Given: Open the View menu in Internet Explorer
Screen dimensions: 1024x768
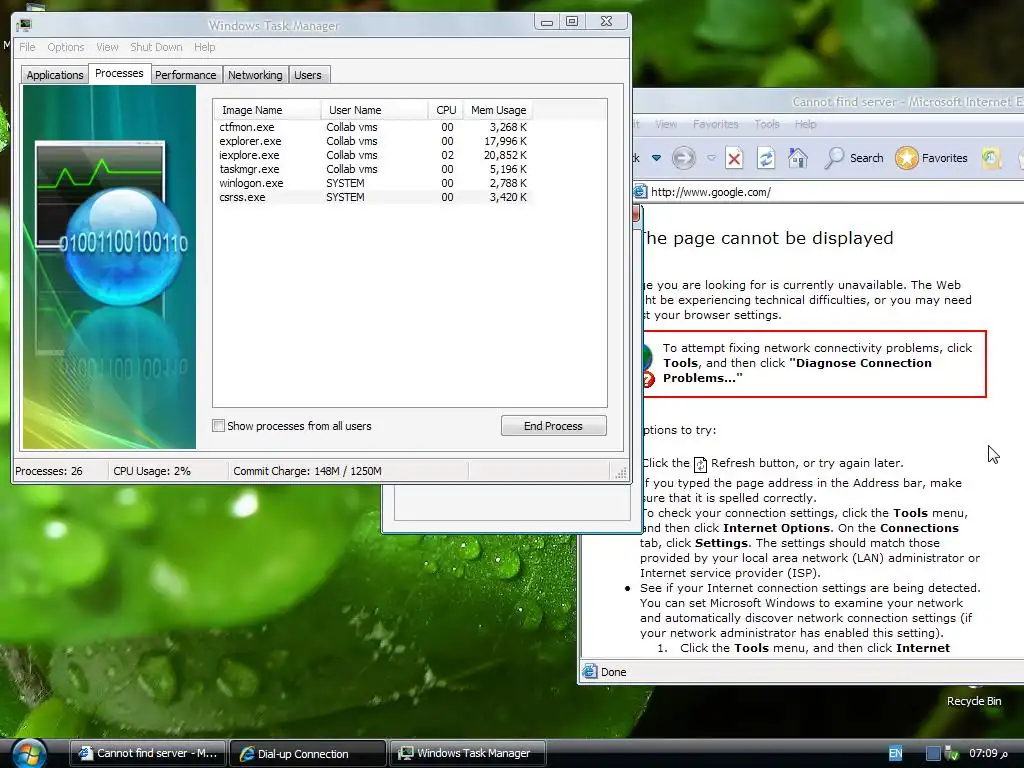Looking at the screenshot, I should click(666, 124).
